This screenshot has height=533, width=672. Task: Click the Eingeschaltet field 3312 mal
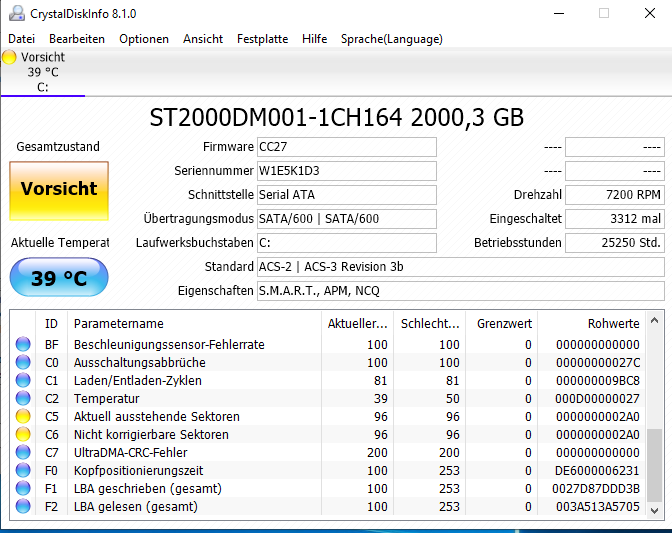click(615, 219)
